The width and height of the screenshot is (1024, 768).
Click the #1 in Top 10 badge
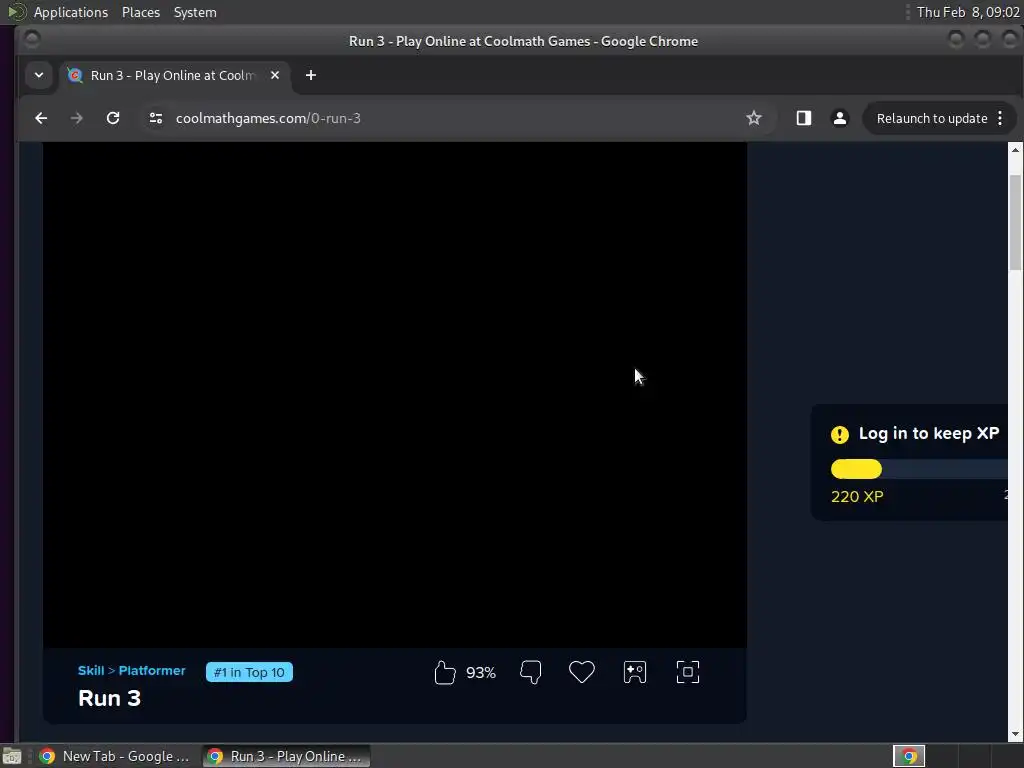point(249,672)
